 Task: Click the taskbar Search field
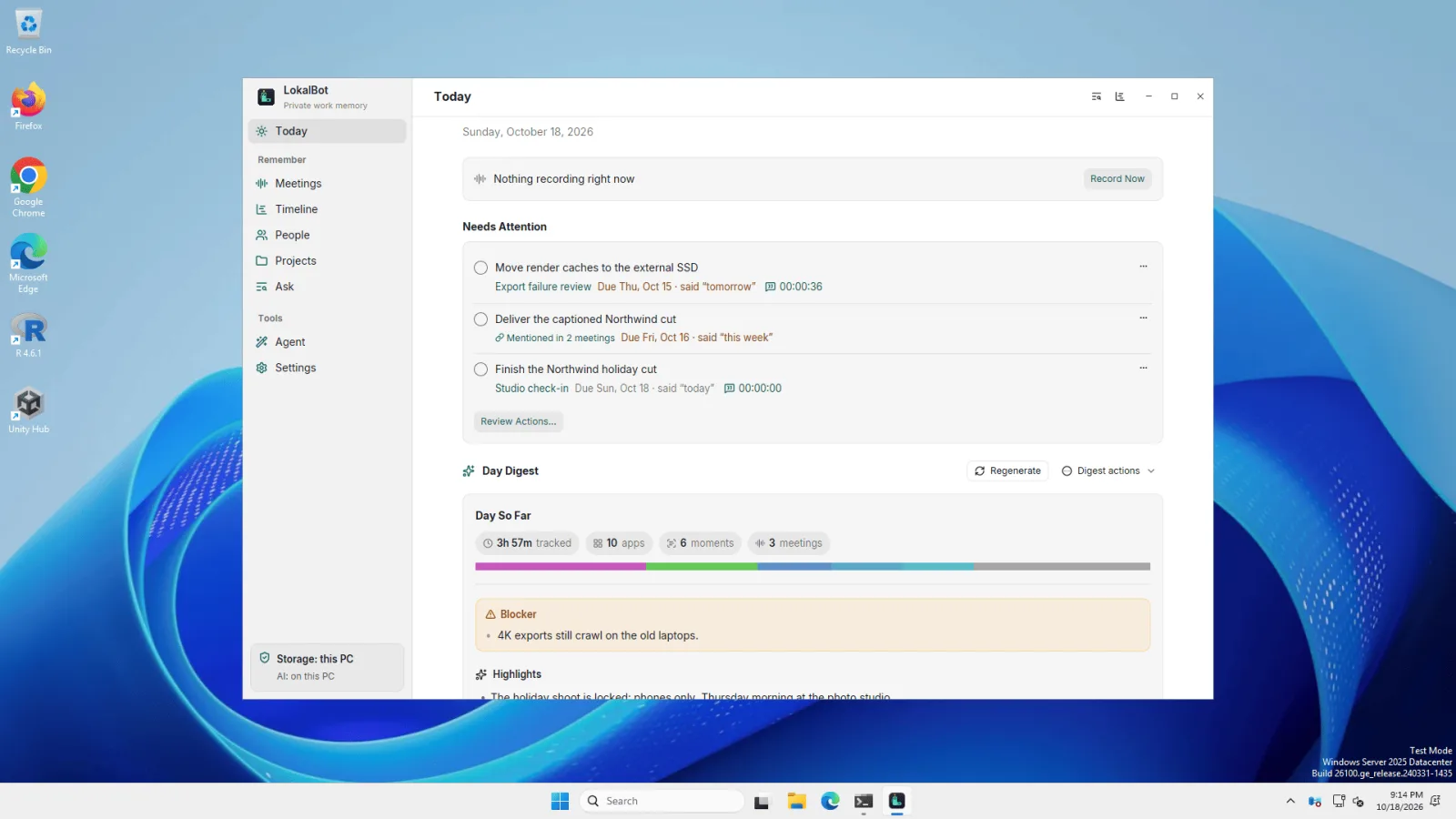tap(662, 801)
